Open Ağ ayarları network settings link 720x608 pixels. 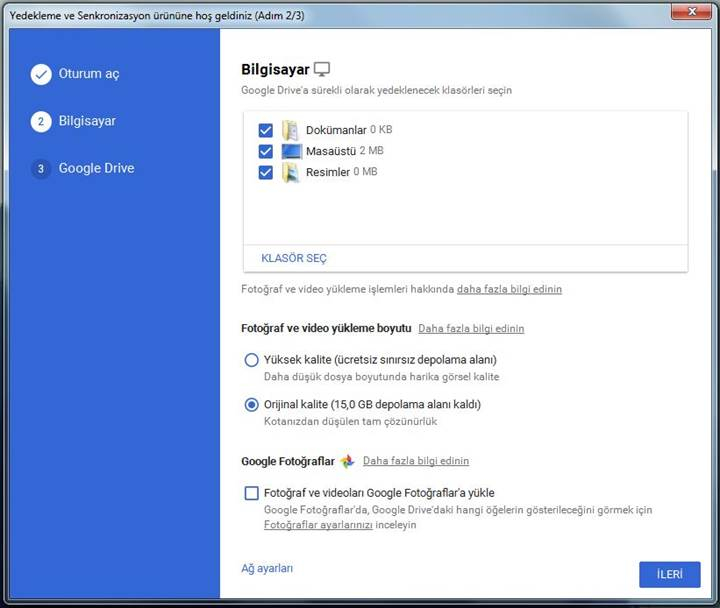[x=267, y=568]
